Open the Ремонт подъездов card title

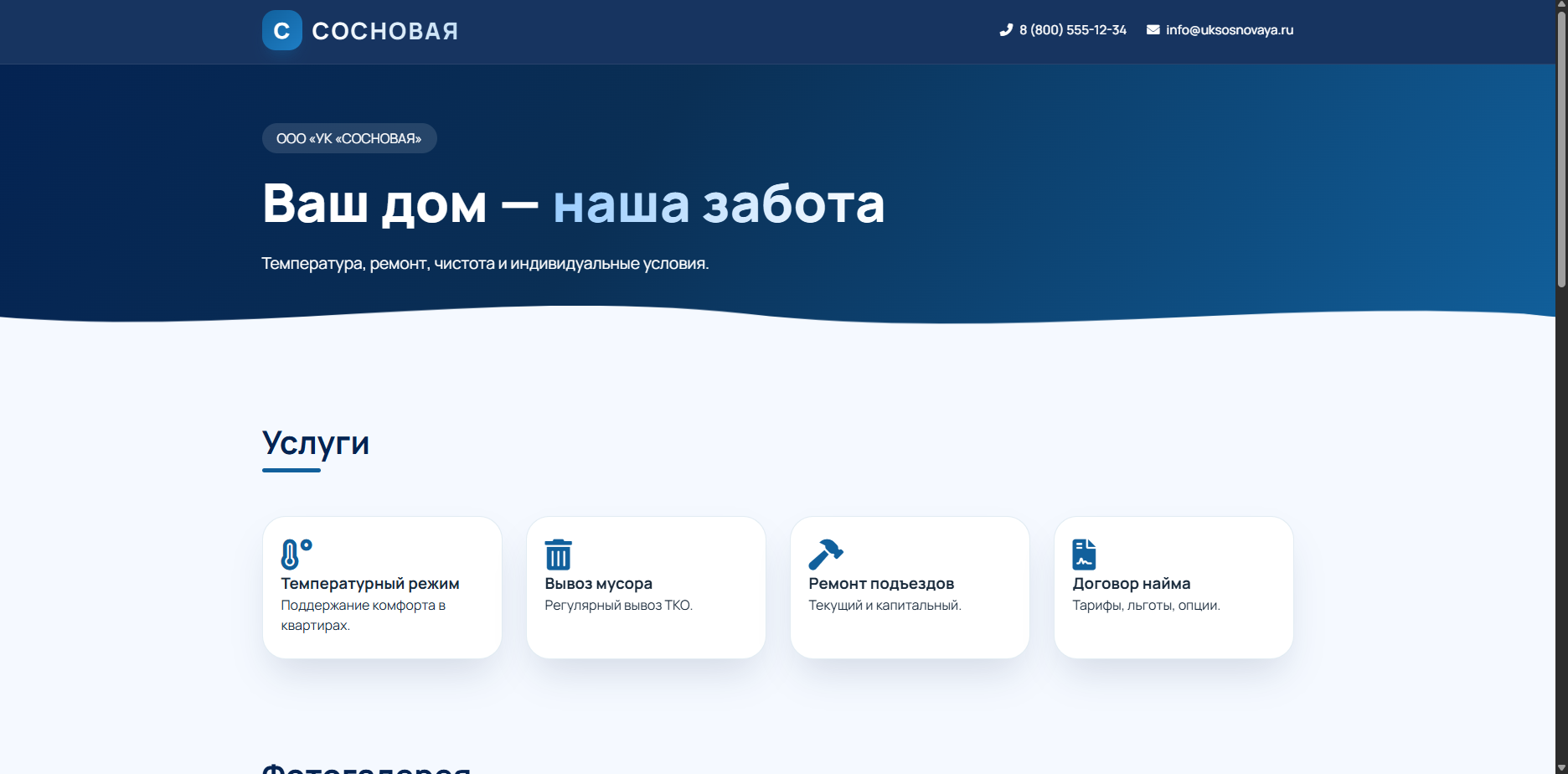coord(881,584)
